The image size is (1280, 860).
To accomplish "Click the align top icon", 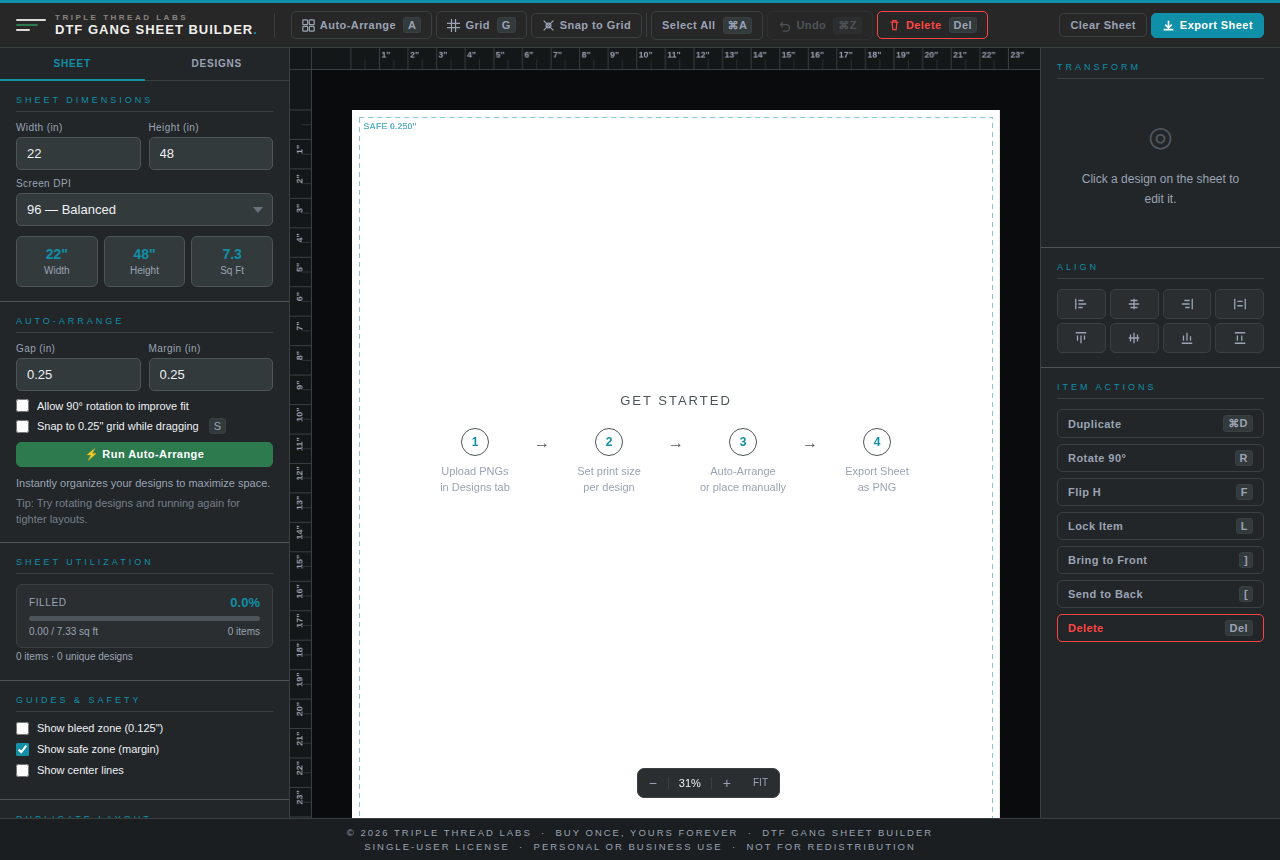I will point(1081,338).
